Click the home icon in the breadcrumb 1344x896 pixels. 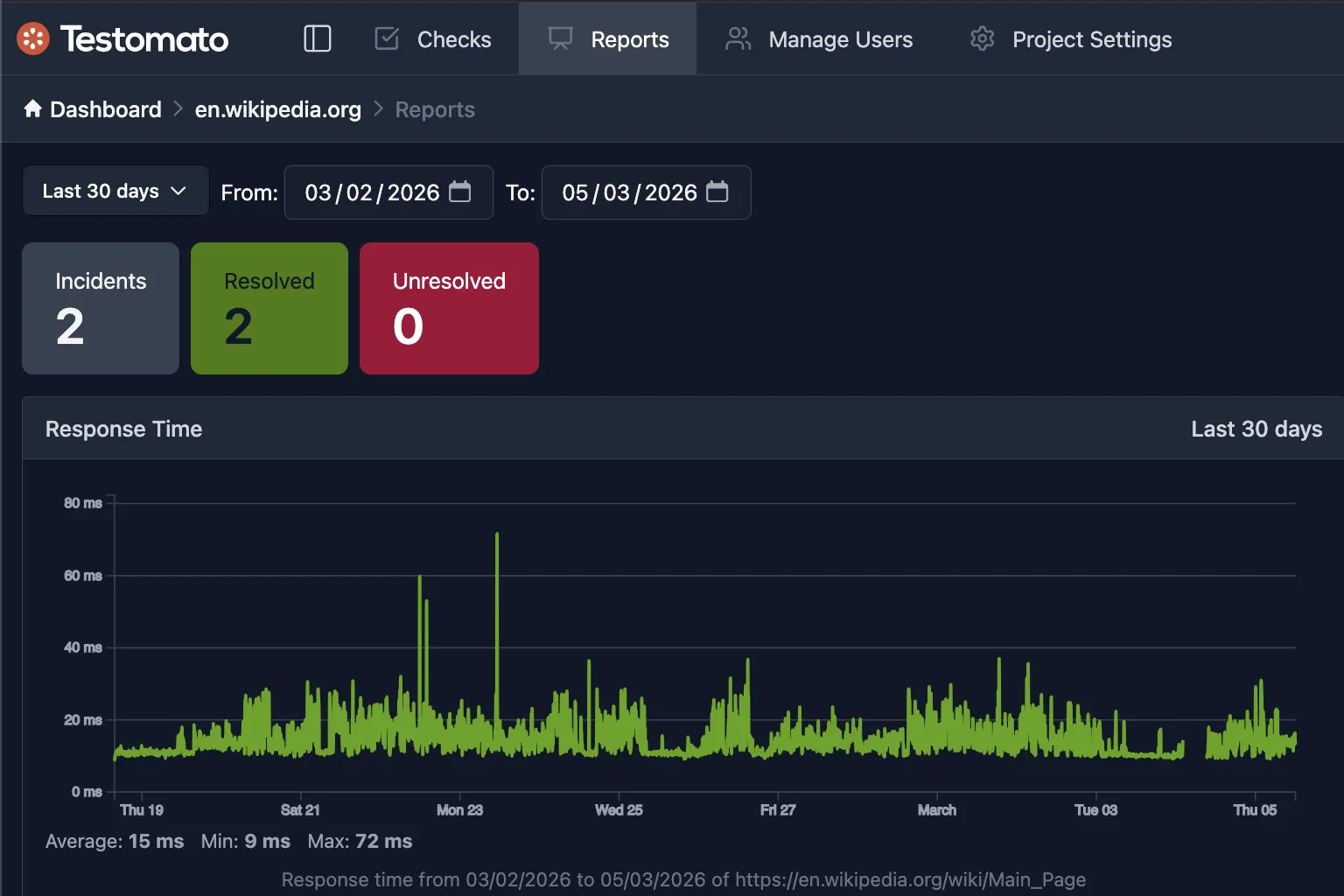click(x=31, y=108)
